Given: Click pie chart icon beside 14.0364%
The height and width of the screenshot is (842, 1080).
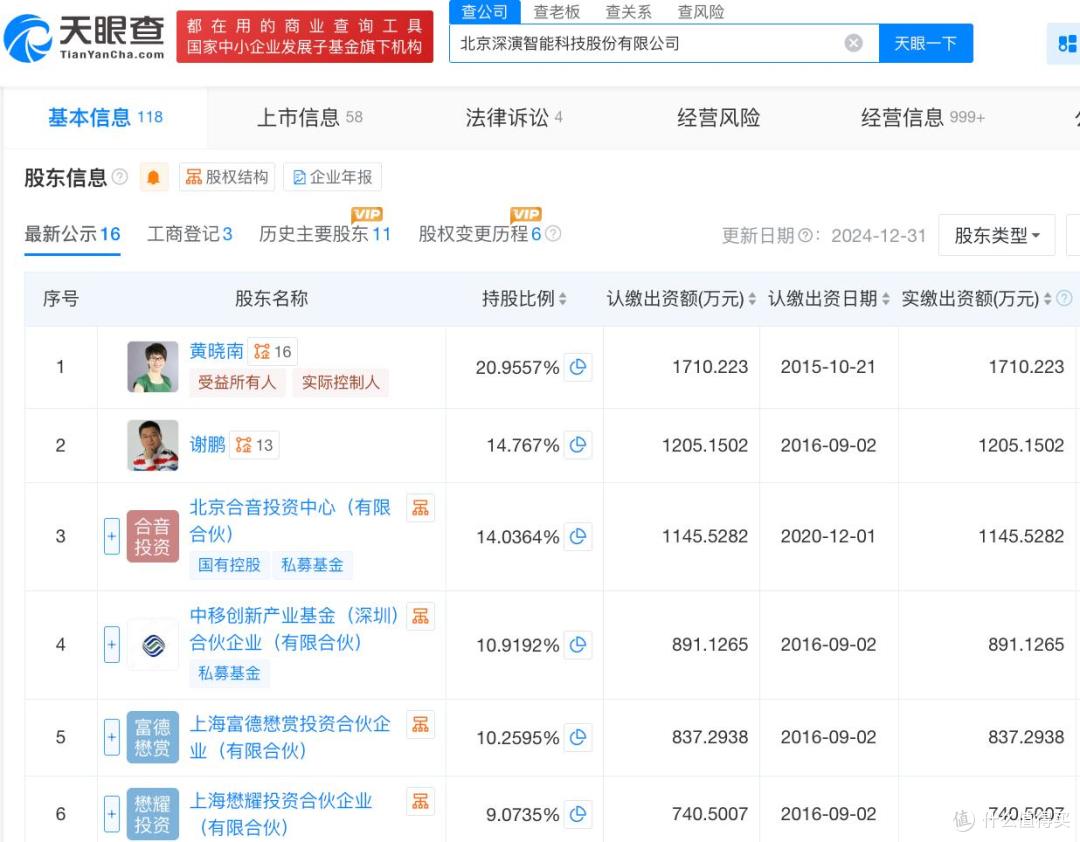Looking at the screenshot, I should (578, 536).
